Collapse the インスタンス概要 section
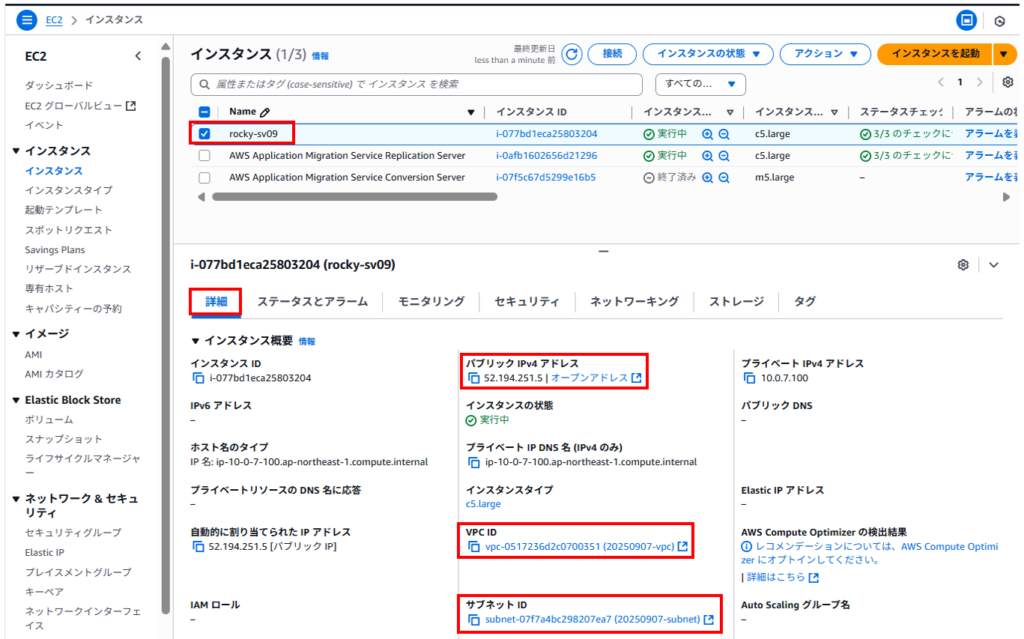The image size is (1024, 639). point(195,341)
